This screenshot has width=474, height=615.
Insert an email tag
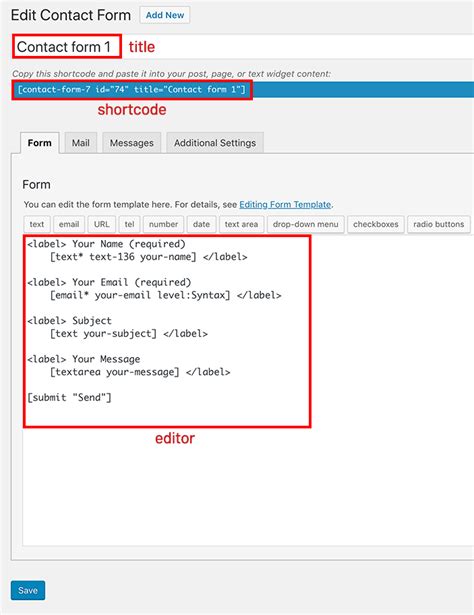tap(69, 224)
